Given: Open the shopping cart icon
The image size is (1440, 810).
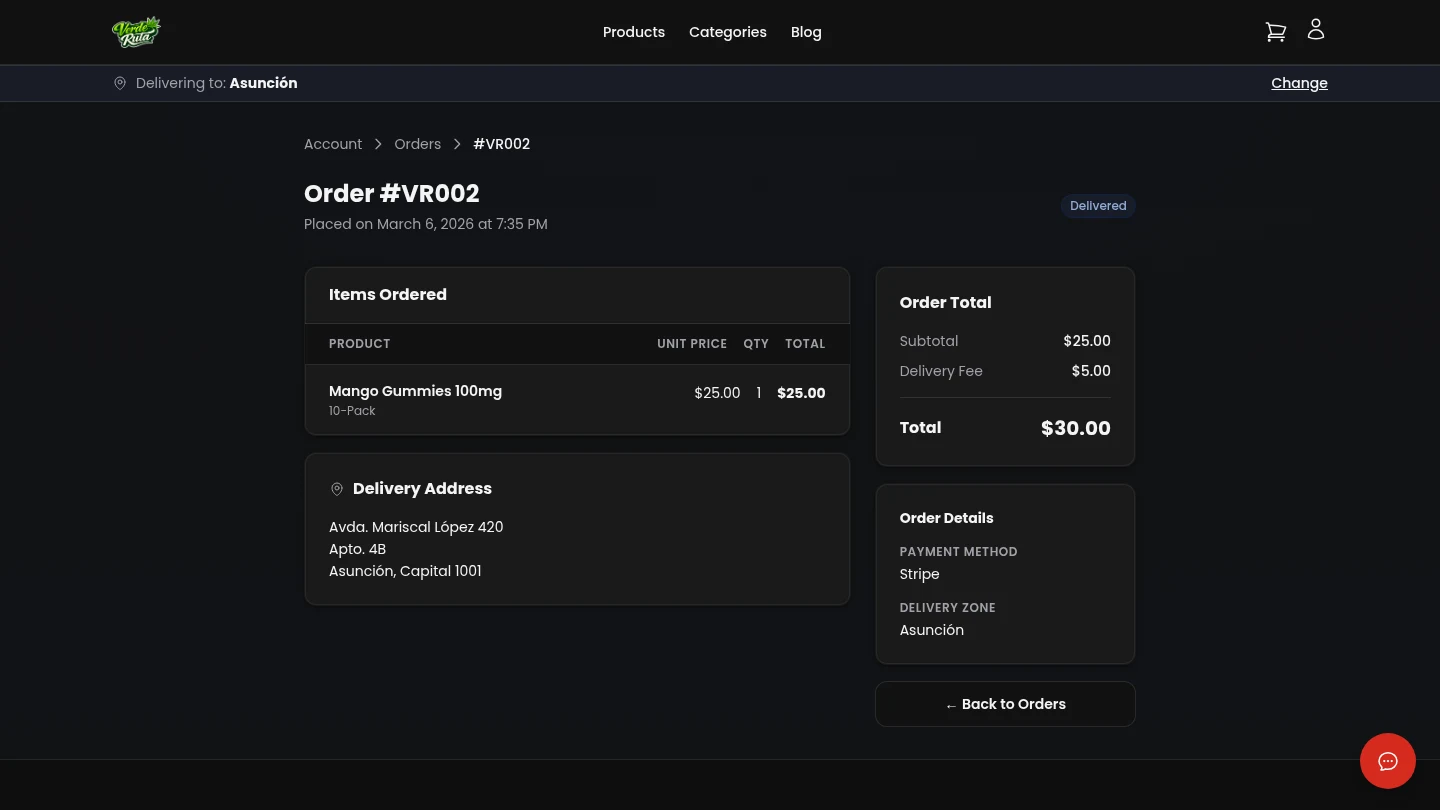Looking at the screenshot, I should tap(1275, 31).
